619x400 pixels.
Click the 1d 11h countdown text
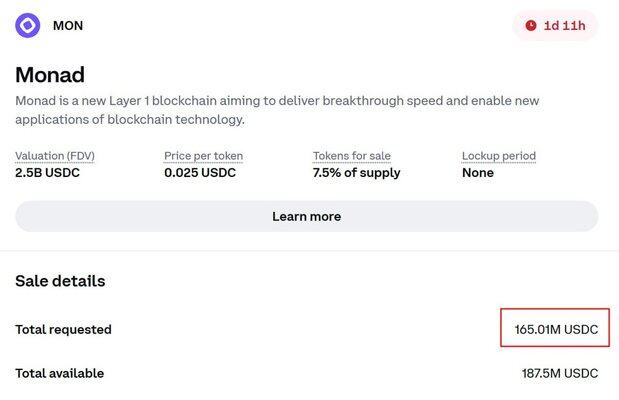(564, 26)
